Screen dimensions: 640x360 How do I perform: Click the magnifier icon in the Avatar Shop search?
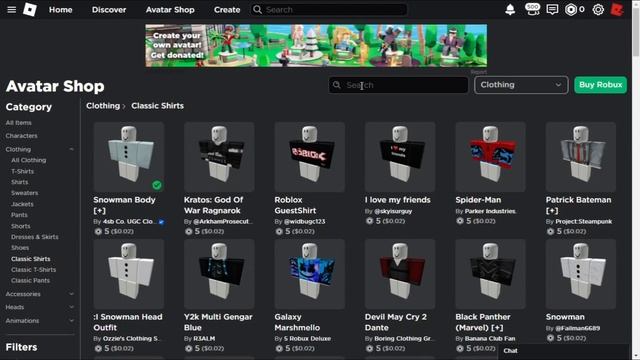[337, 85]
